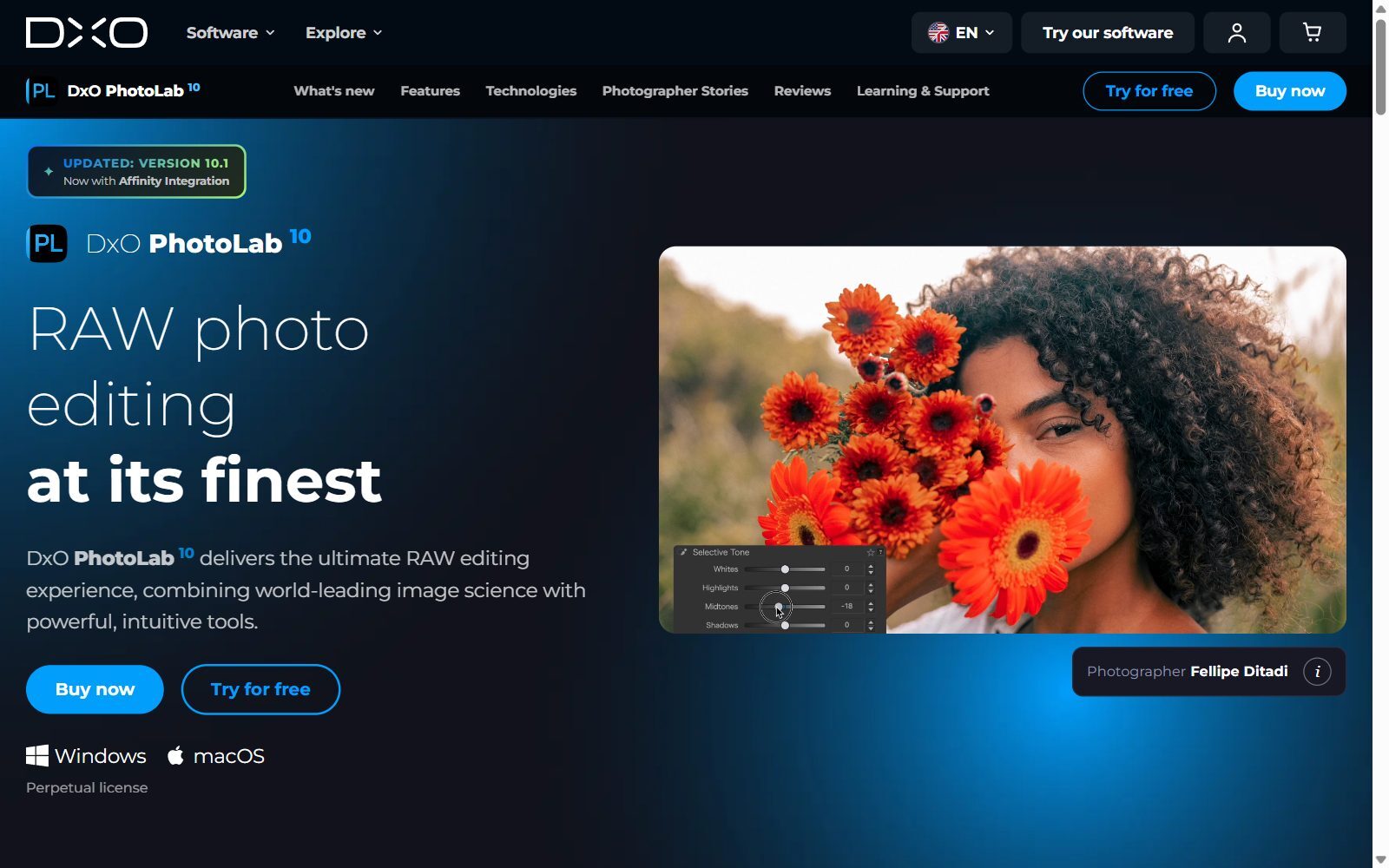Viewport: 1389px width, 868px height.
Task: Click the Whites slider in preview
Action: click(x=785, y=569)
